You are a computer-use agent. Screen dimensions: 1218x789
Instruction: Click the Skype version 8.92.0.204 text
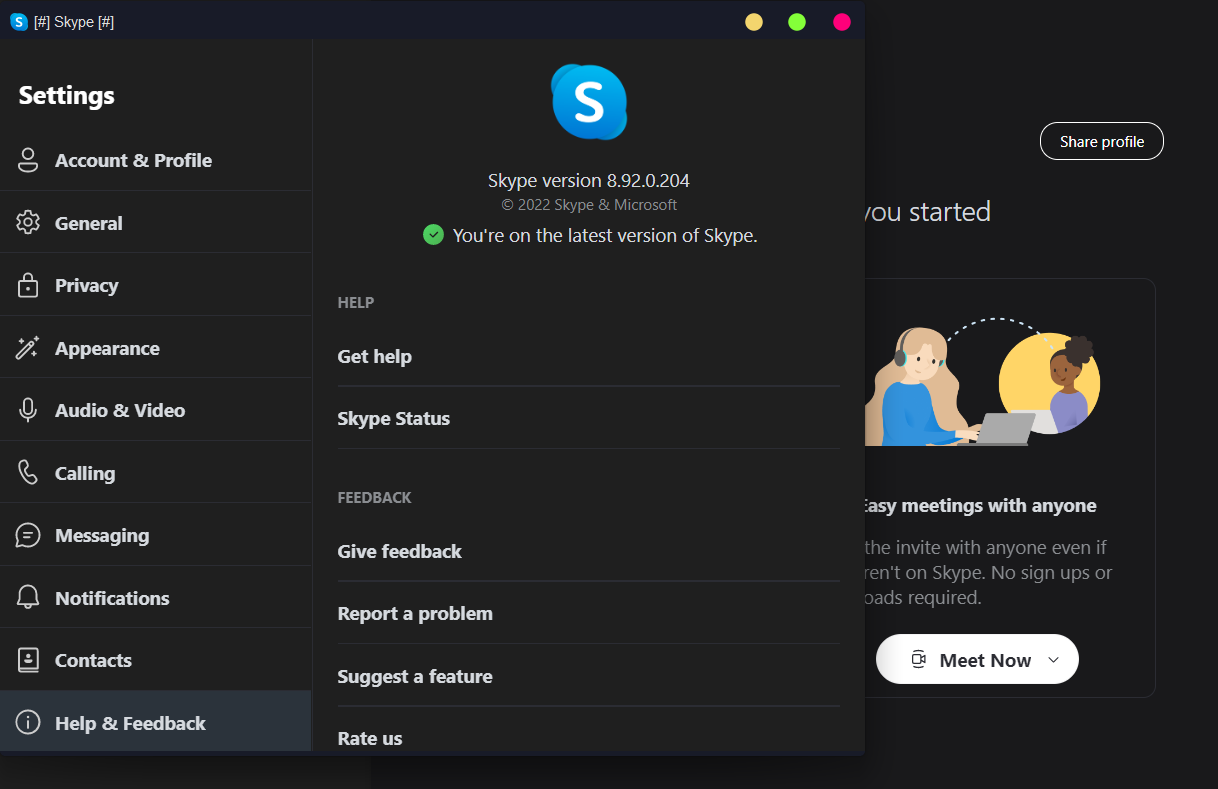(589, 181)
